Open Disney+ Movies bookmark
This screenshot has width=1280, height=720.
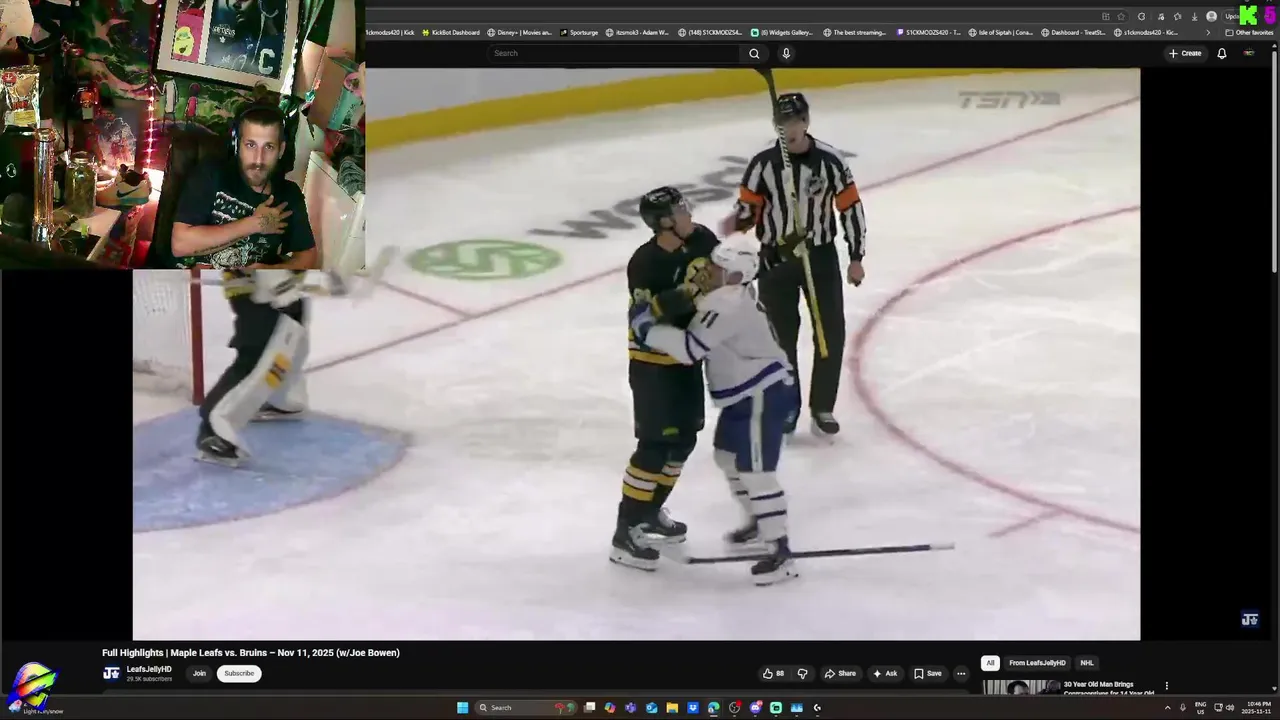[x=519, y=32]
